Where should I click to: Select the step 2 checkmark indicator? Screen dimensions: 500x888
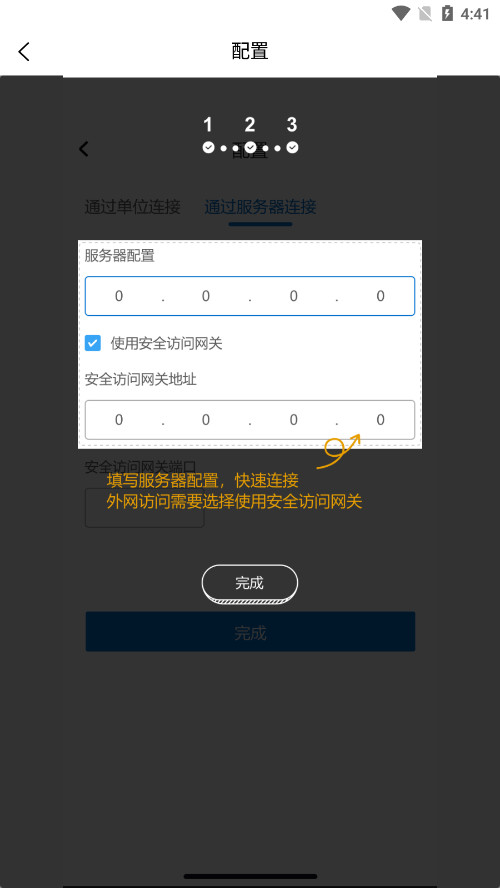tap(250, 148)
